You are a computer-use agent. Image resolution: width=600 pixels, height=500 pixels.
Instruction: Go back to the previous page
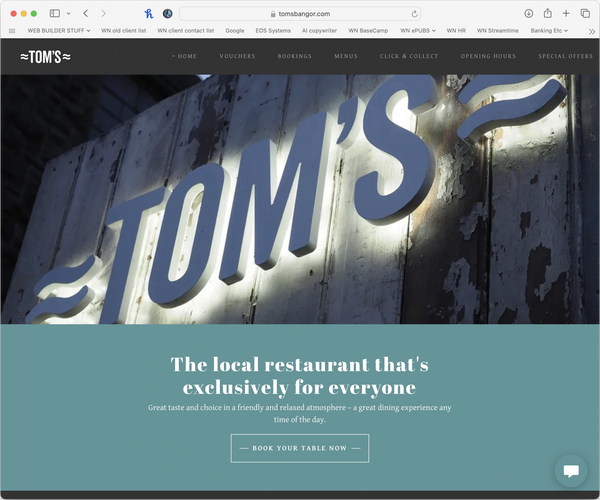pyautogui.click(x=86, y=13)
